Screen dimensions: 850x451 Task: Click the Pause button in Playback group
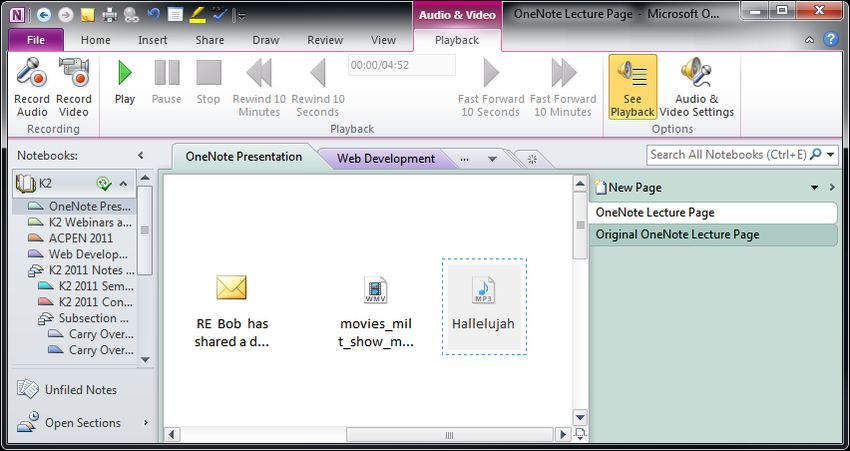[166, 81]
